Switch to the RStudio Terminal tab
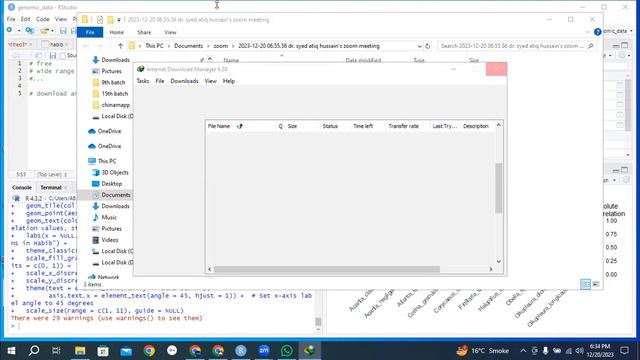This screenshot has height=360, width=640. [51, 187]
